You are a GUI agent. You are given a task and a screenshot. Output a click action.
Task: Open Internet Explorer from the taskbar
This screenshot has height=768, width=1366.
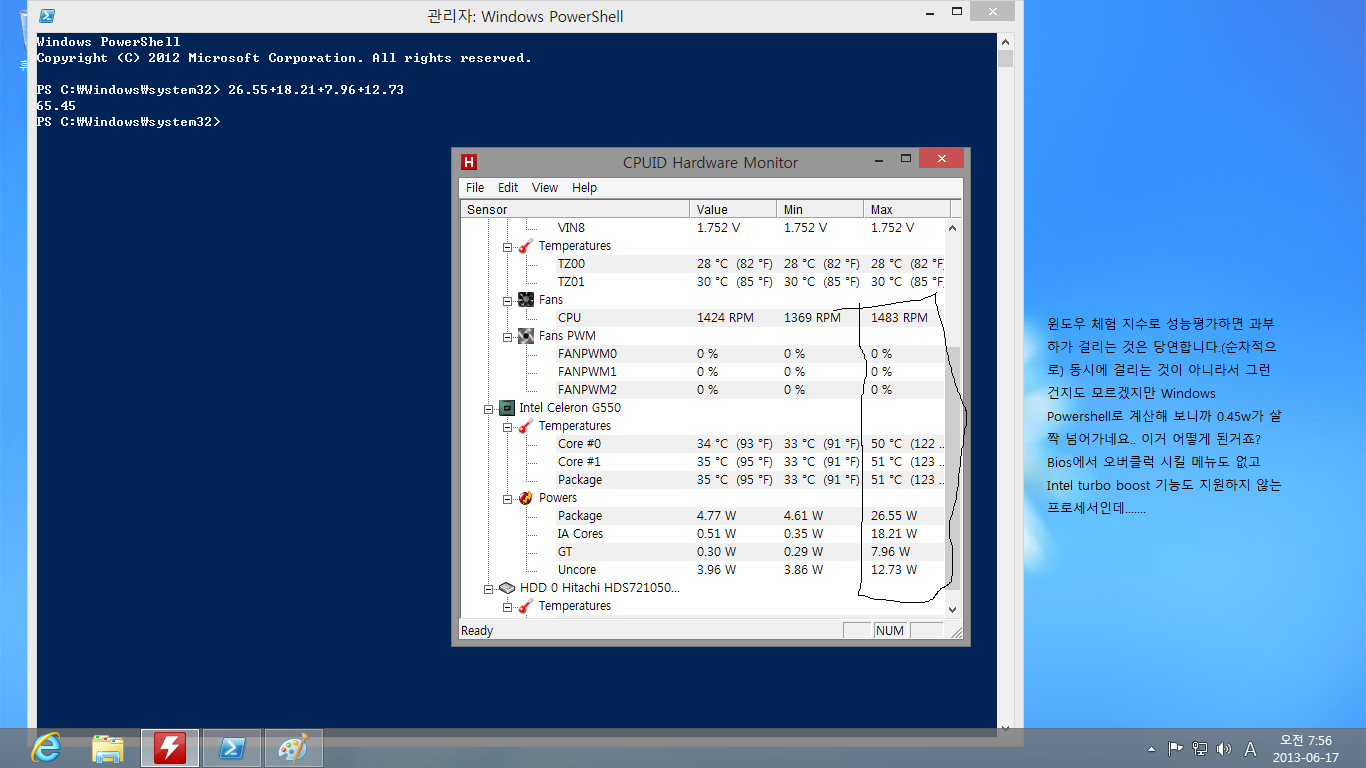point(46,747)
